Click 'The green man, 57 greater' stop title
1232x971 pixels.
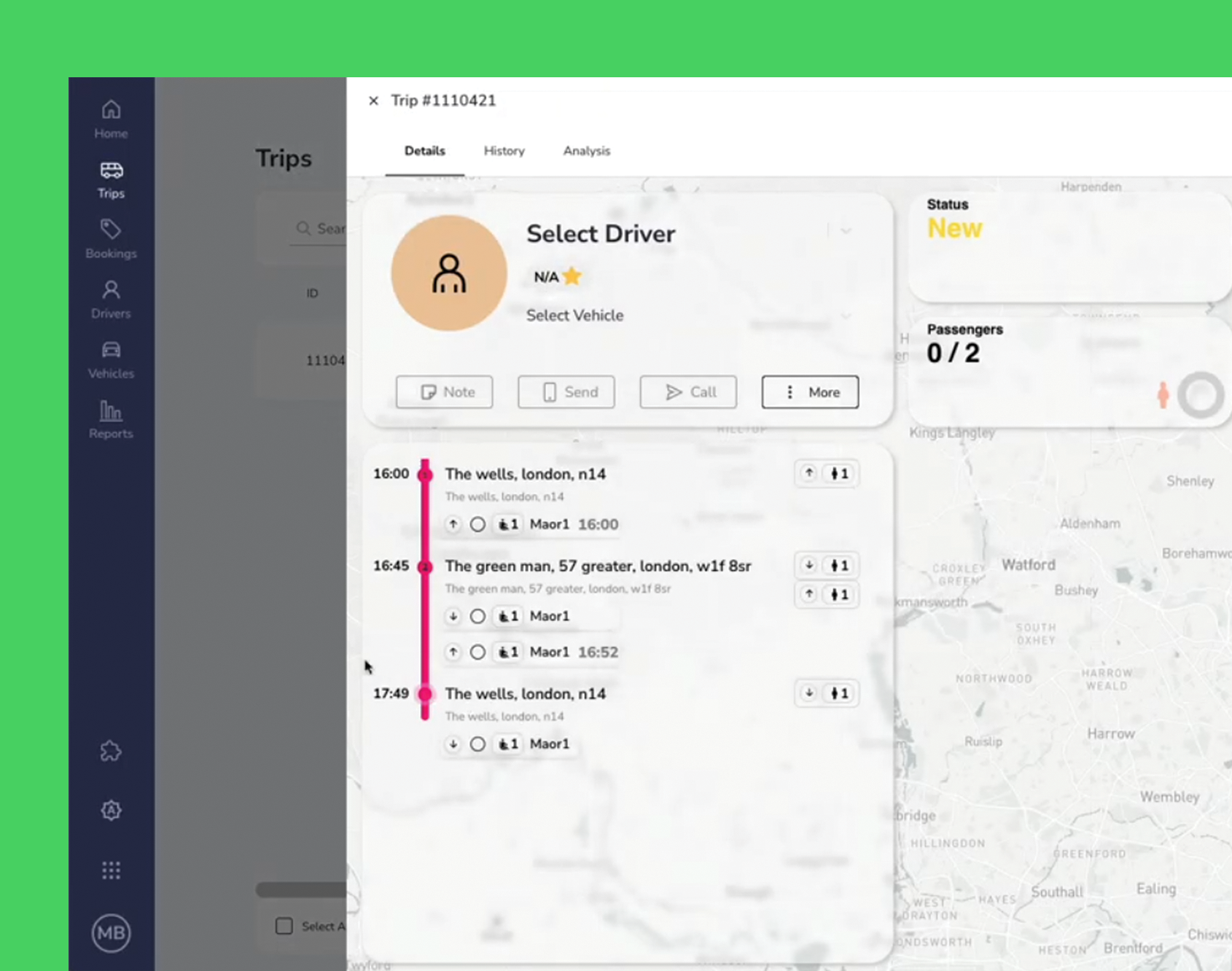click(x=598, y=566)
